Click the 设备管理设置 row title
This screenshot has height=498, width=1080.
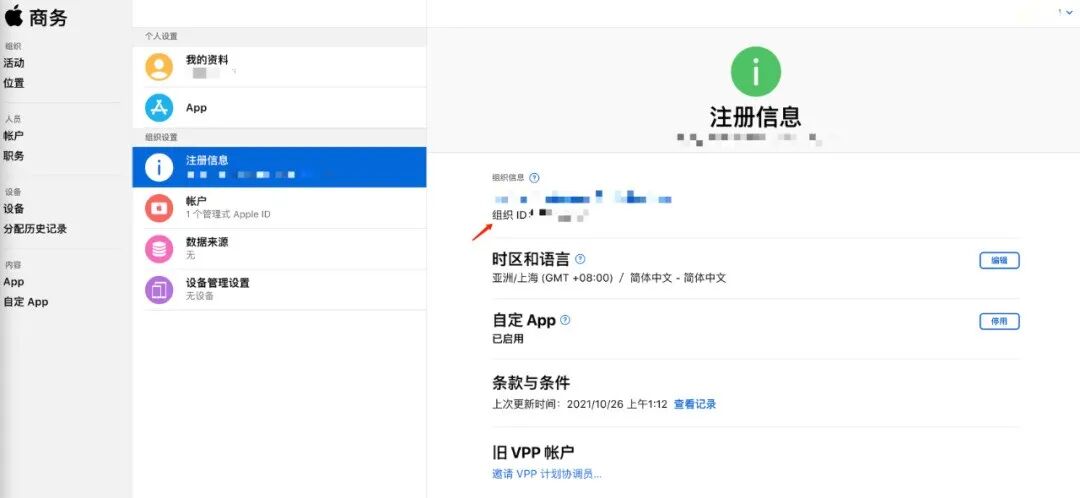218,282
